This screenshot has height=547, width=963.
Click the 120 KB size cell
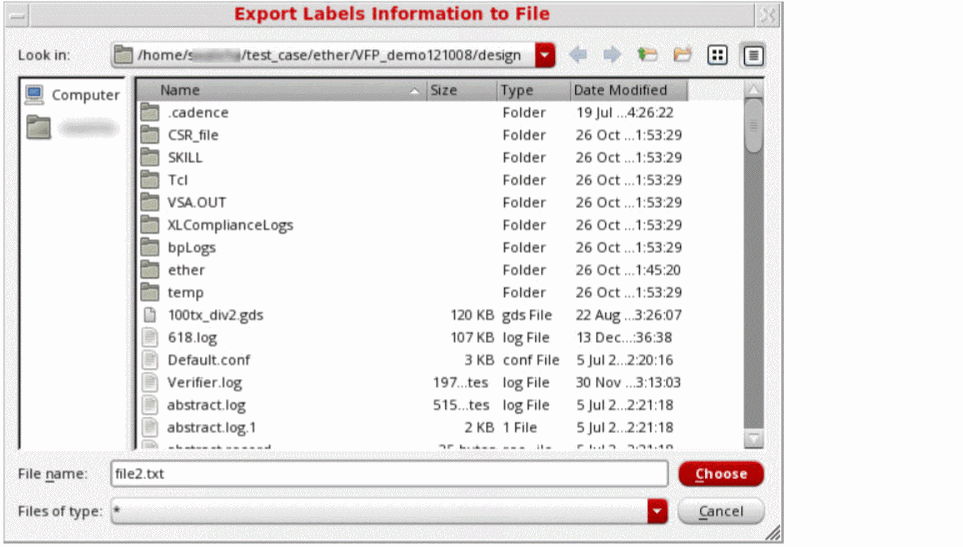tap(472, 316)
